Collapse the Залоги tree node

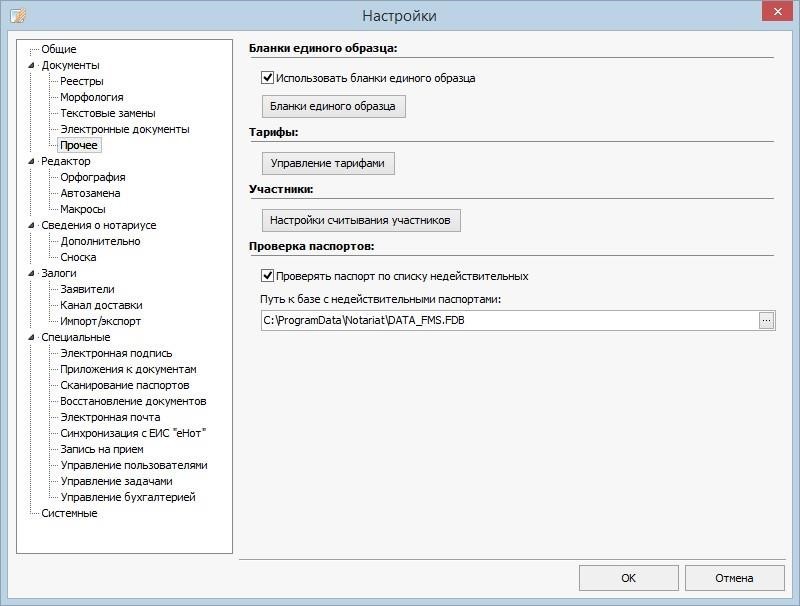(31, 274)
